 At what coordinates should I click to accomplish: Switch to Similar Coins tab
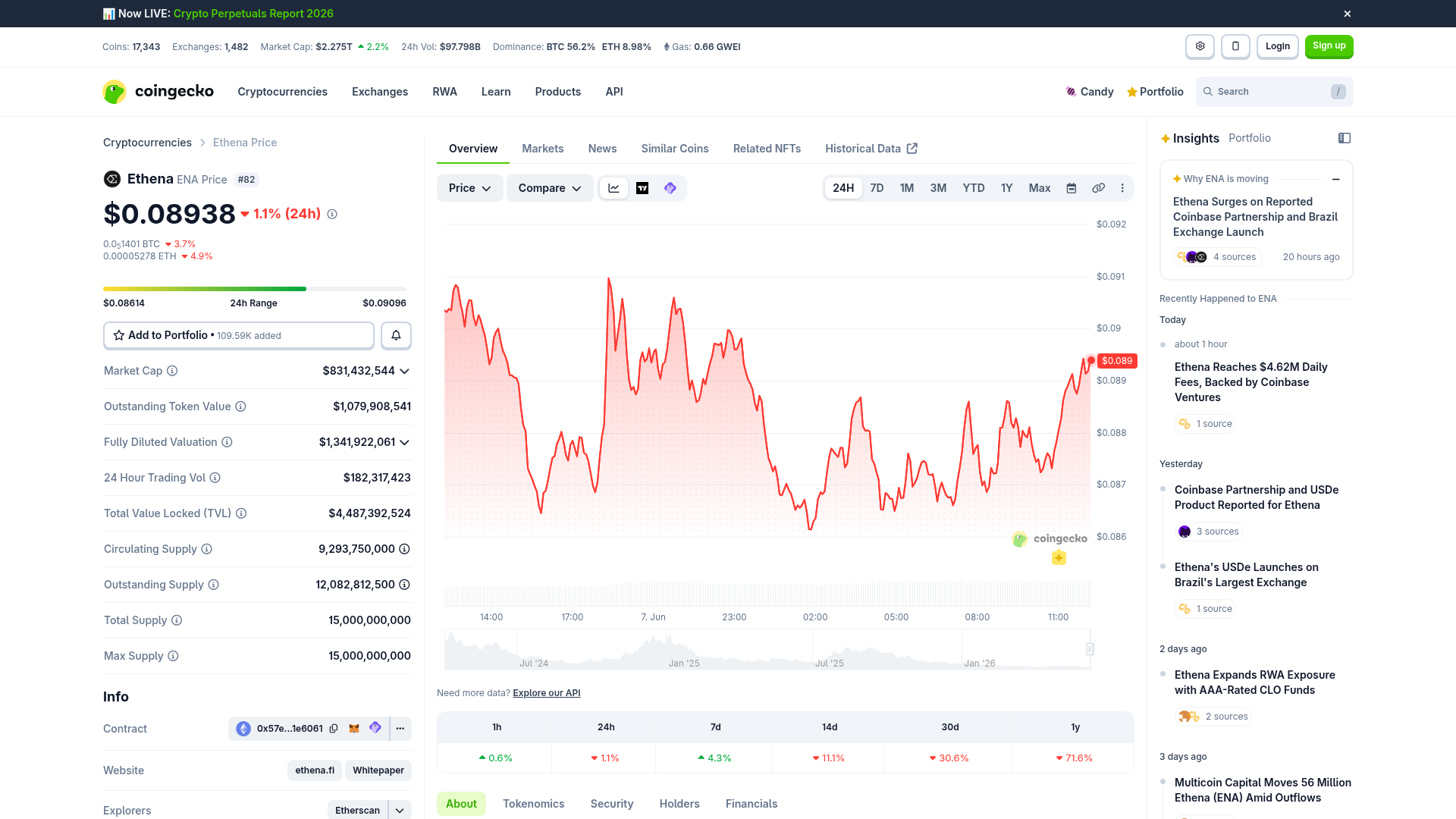point(675,149)
